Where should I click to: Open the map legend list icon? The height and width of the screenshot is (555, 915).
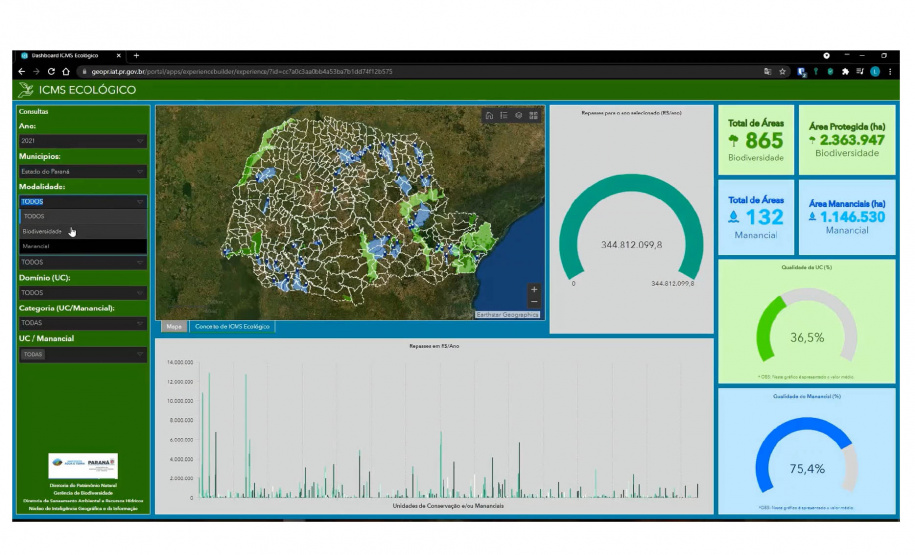coord(504,116)
